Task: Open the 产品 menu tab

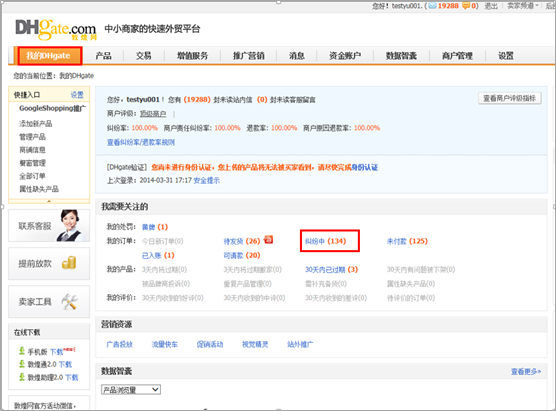Action: click(x=103, y=56)
